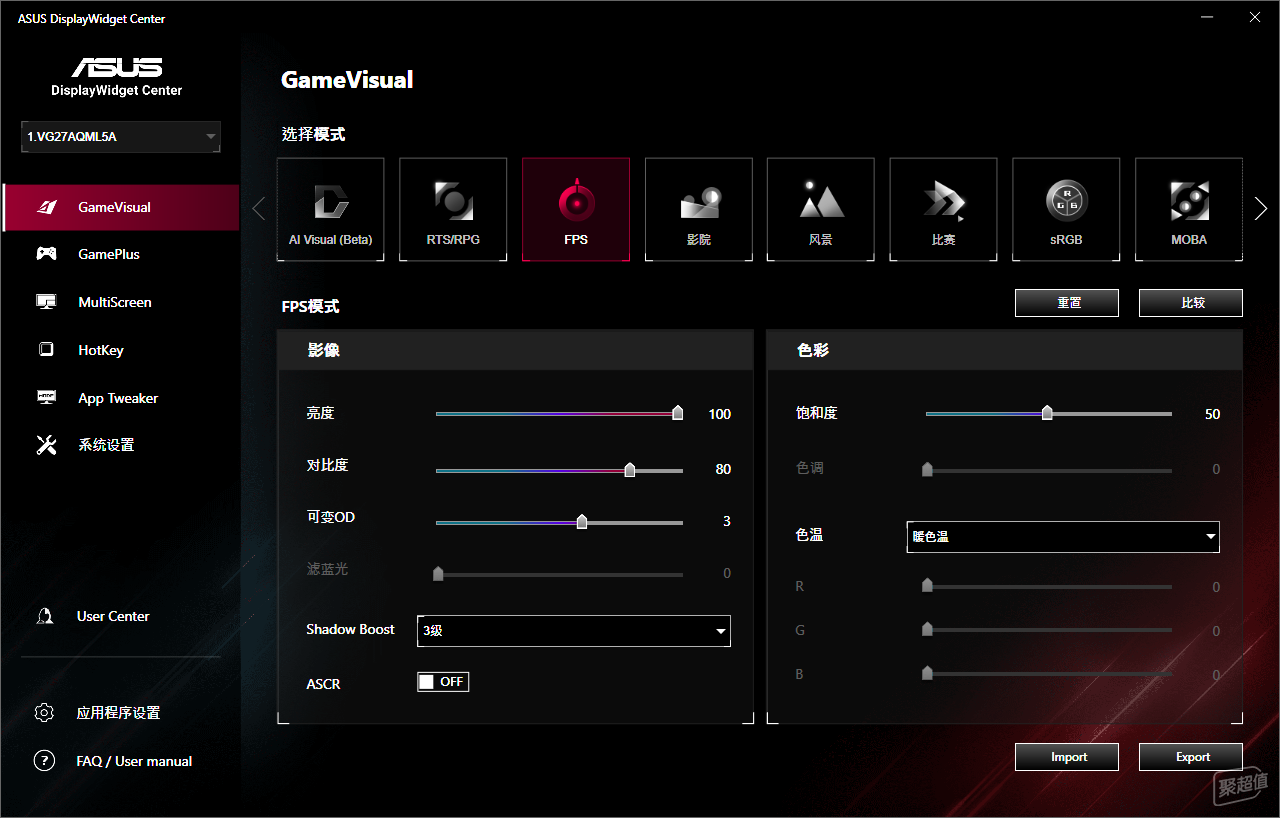Click the saturation value 50
This screenshot has height=818, width=1280.
[x=1212, y=414]
